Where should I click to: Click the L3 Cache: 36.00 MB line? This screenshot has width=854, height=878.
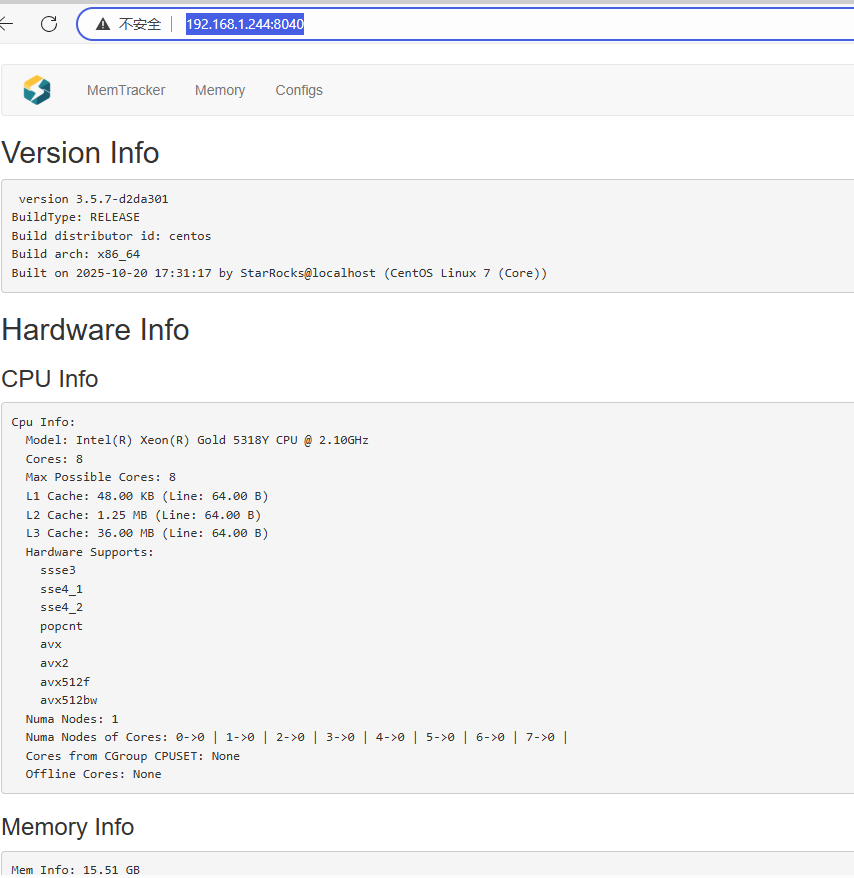(147, 533)
